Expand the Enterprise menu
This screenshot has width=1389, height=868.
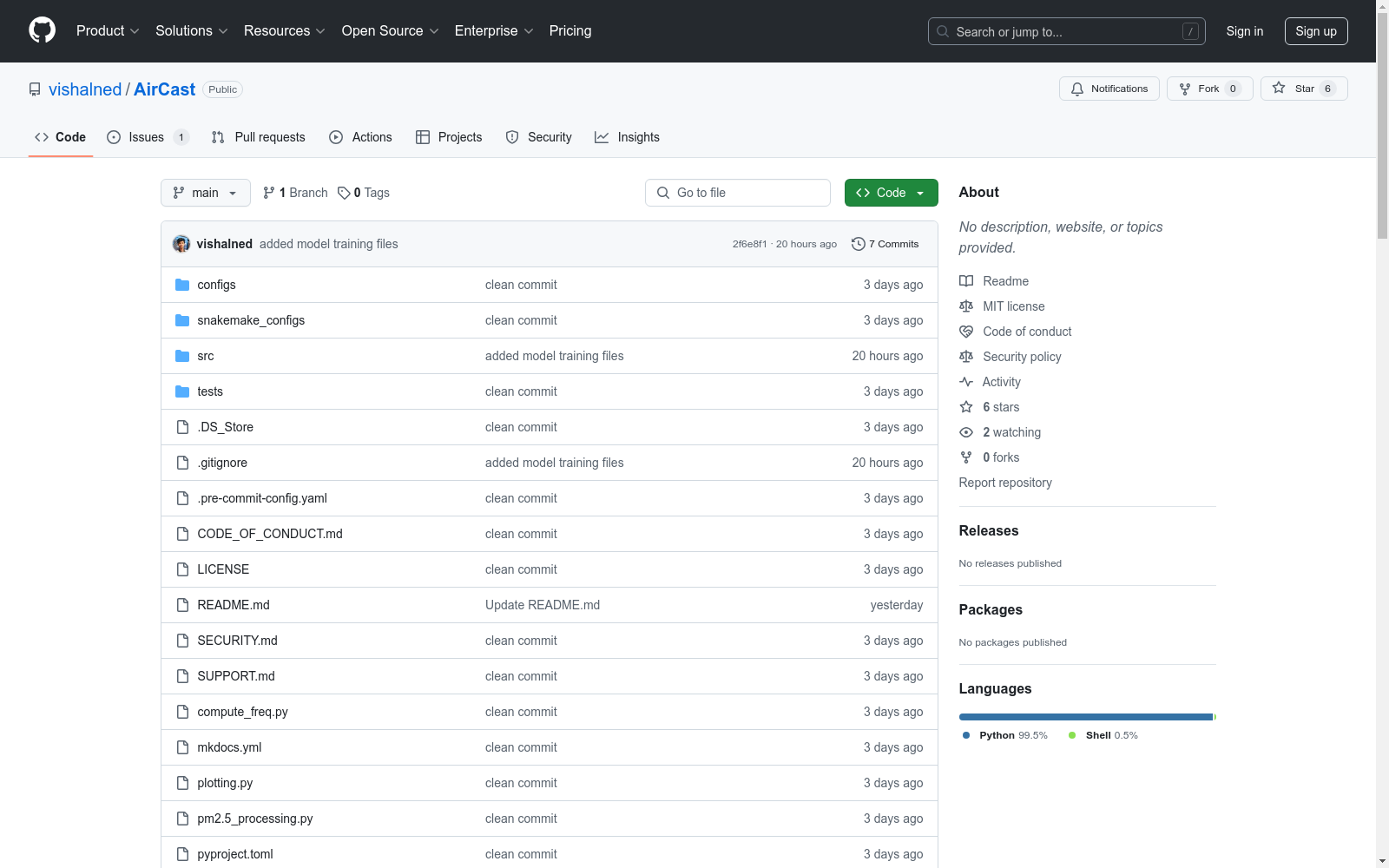point(494,31)
